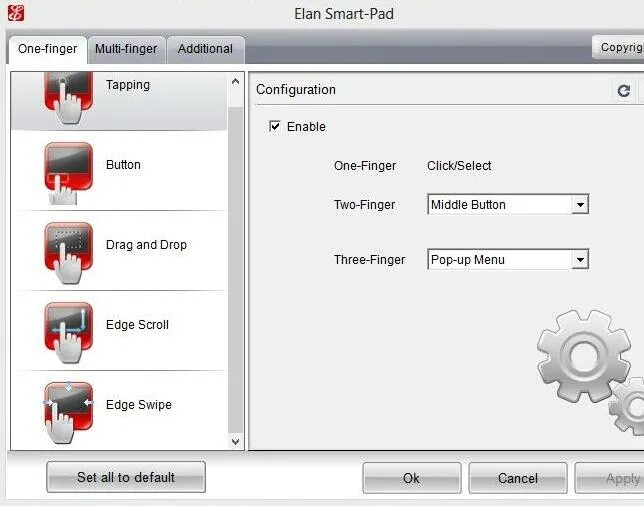Select the Tapping label in list
Viewport: 644px width, 506px height.
(x=128, y=85)
